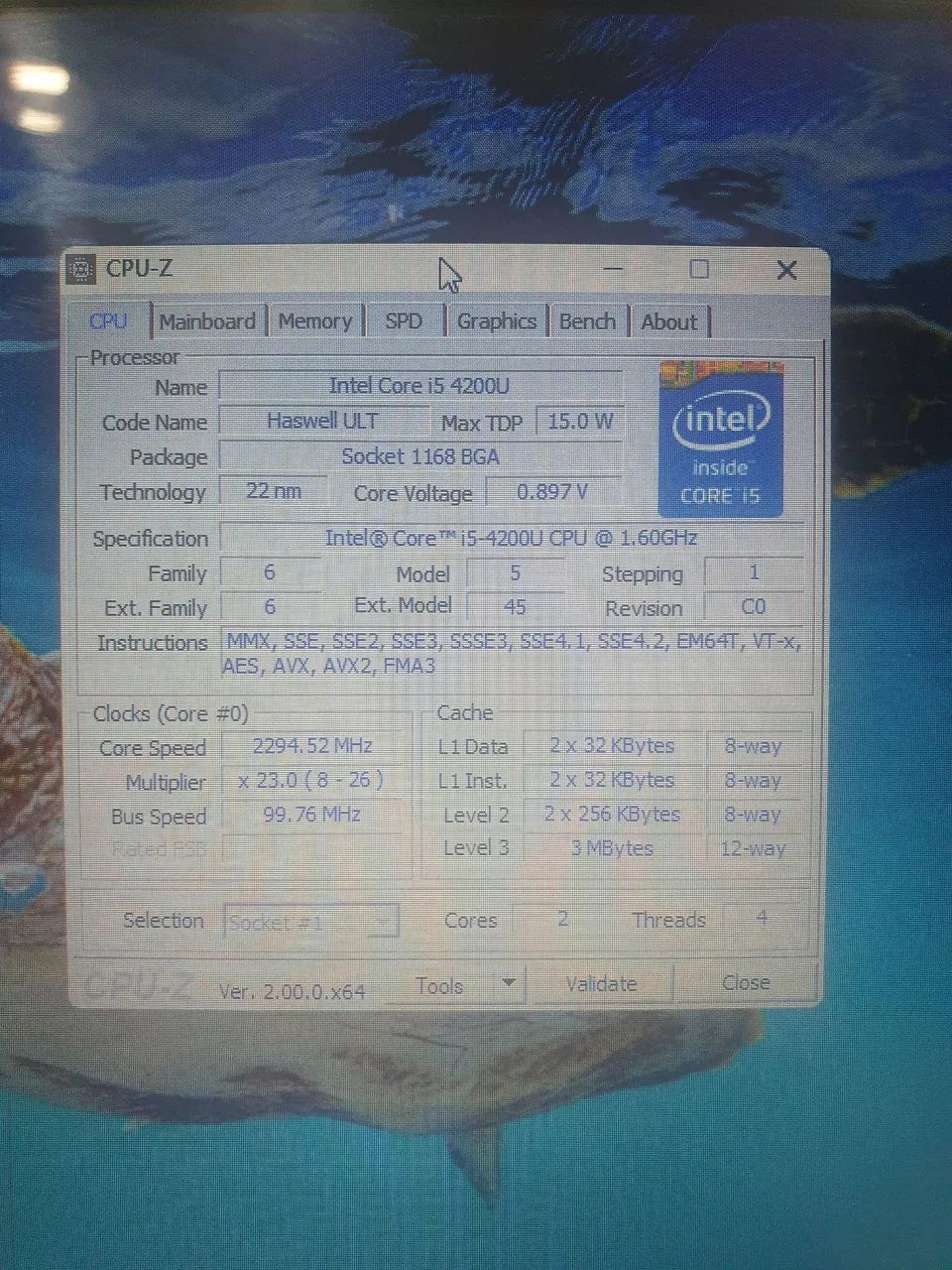Click the Validate button
The image size is (952, 1270).
[x=601, y=984]
